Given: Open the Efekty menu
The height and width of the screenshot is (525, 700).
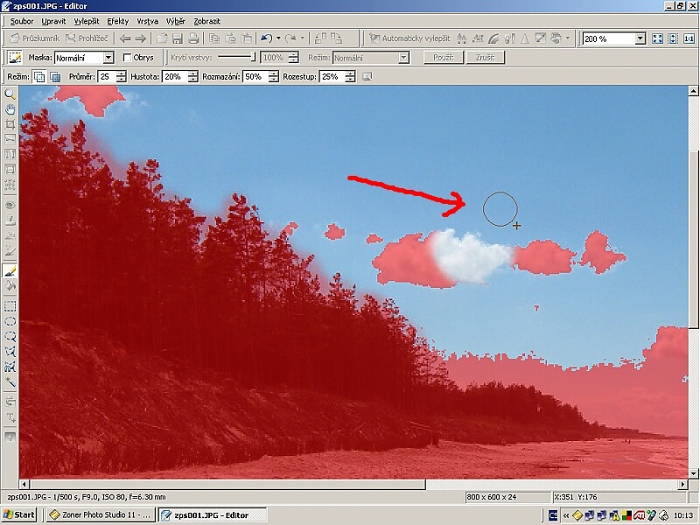Looking at the screenshot, I should click(117, 20).
